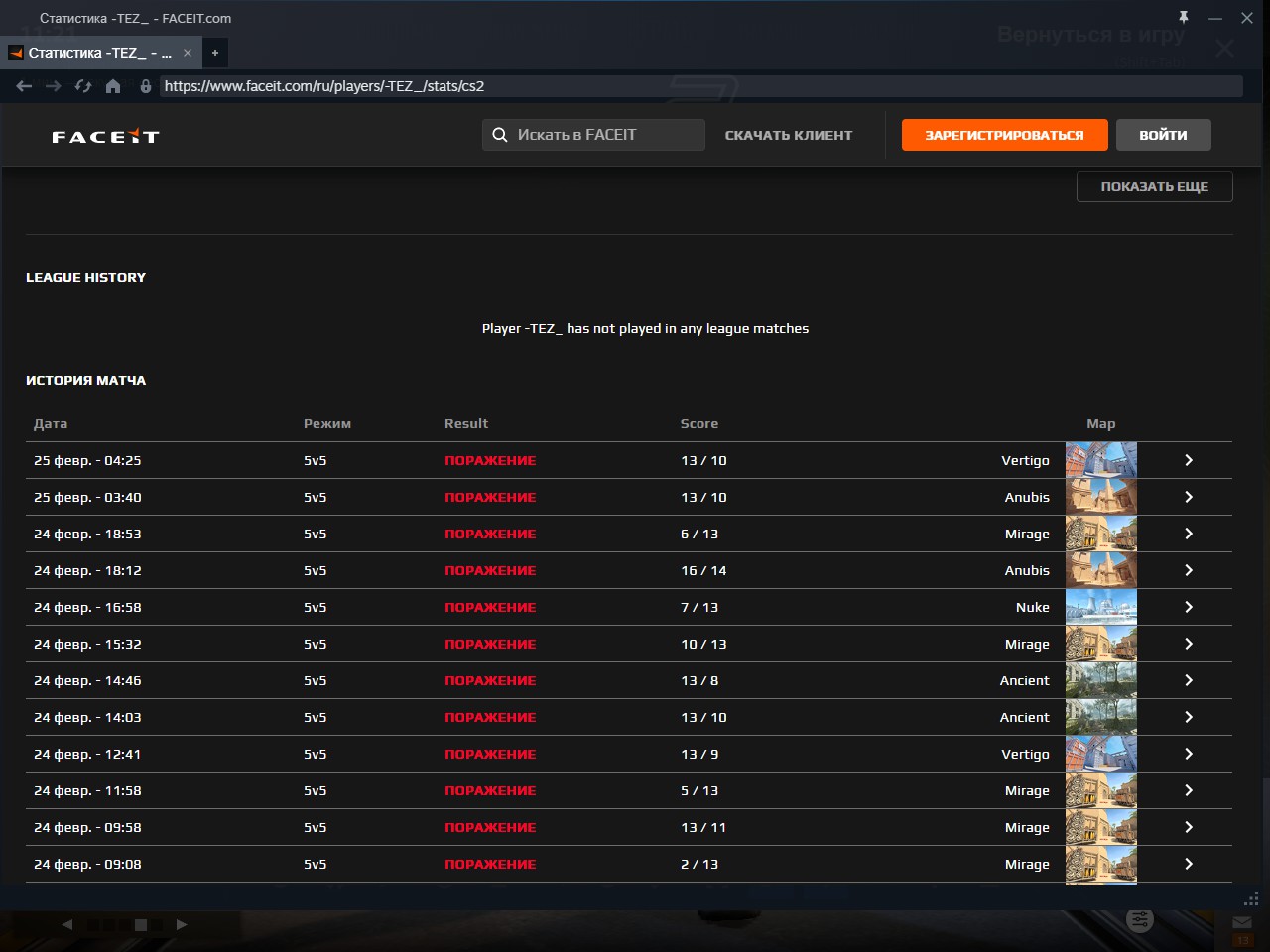Click the Дата column header
Viewport: 1270px width, 952px height.
click(51, 424)
